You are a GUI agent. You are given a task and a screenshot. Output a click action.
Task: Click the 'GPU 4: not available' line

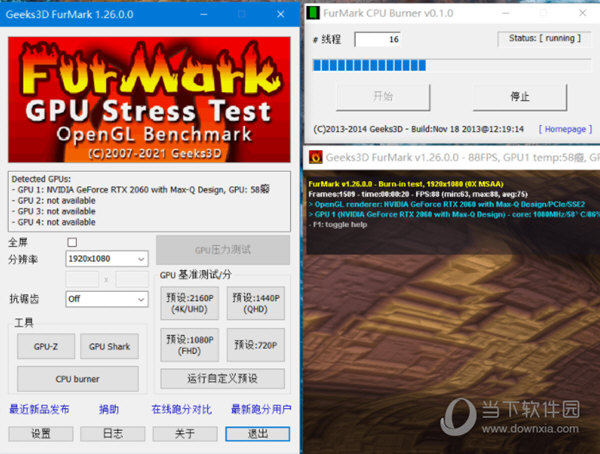coord(54,222)
